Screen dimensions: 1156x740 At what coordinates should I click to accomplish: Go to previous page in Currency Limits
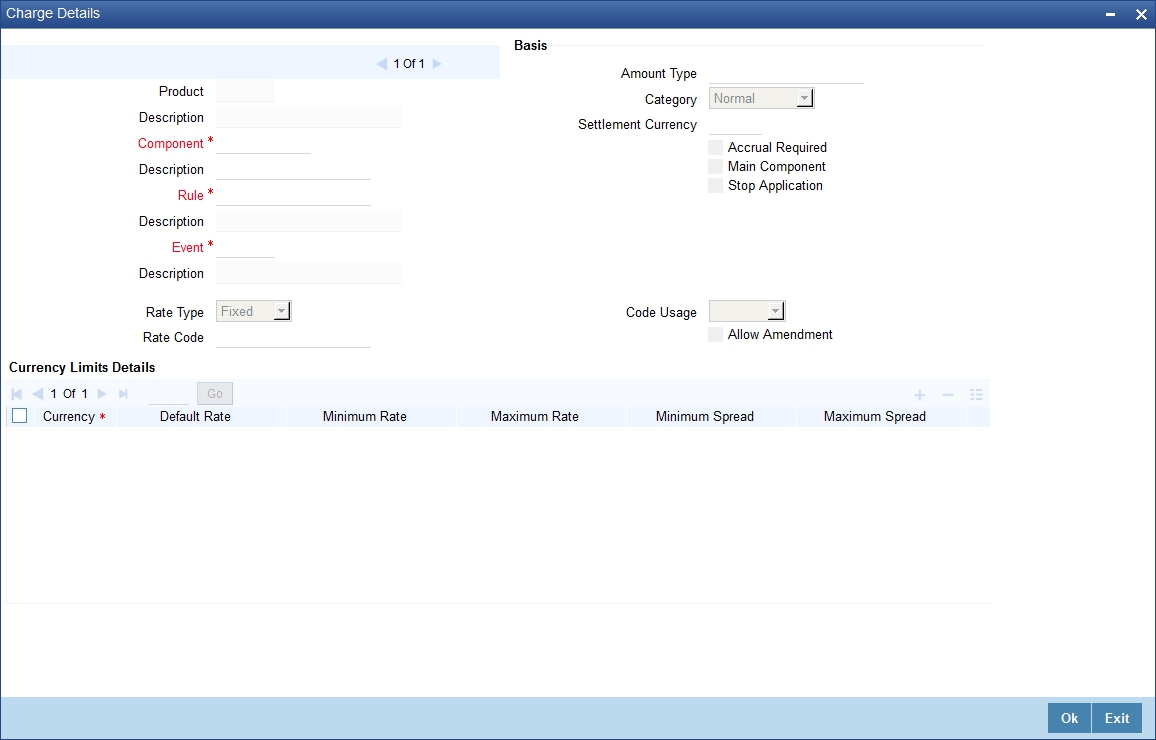click(38, 394)
